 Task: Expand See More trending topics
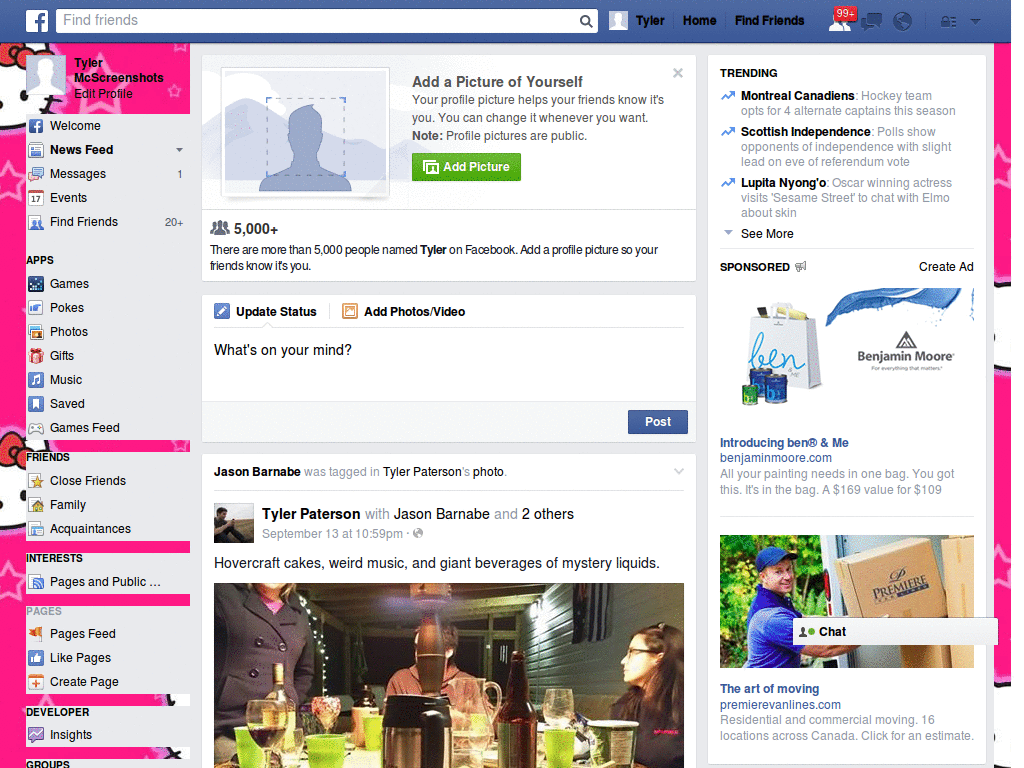coord(767,234)
